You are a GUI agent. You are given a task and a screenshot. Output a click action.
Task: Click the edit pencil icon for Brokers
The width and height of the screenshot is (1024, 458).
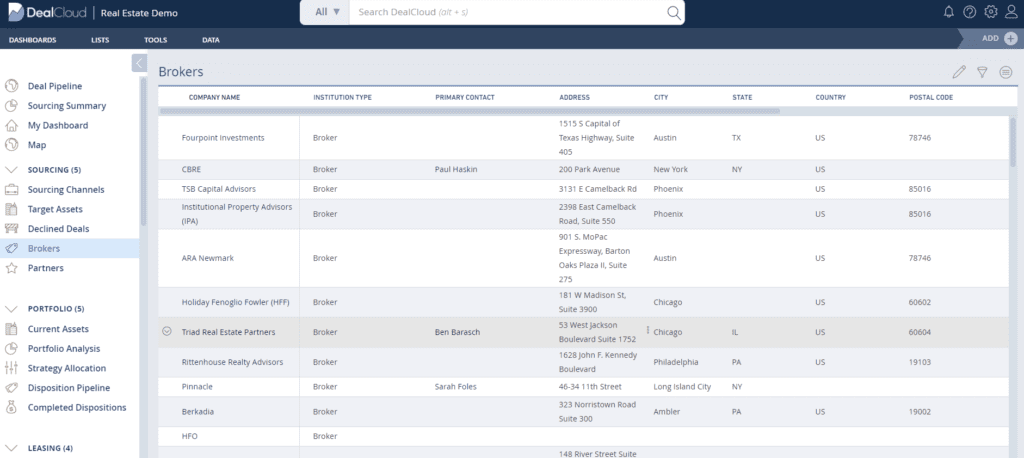[x=959, y=72]
